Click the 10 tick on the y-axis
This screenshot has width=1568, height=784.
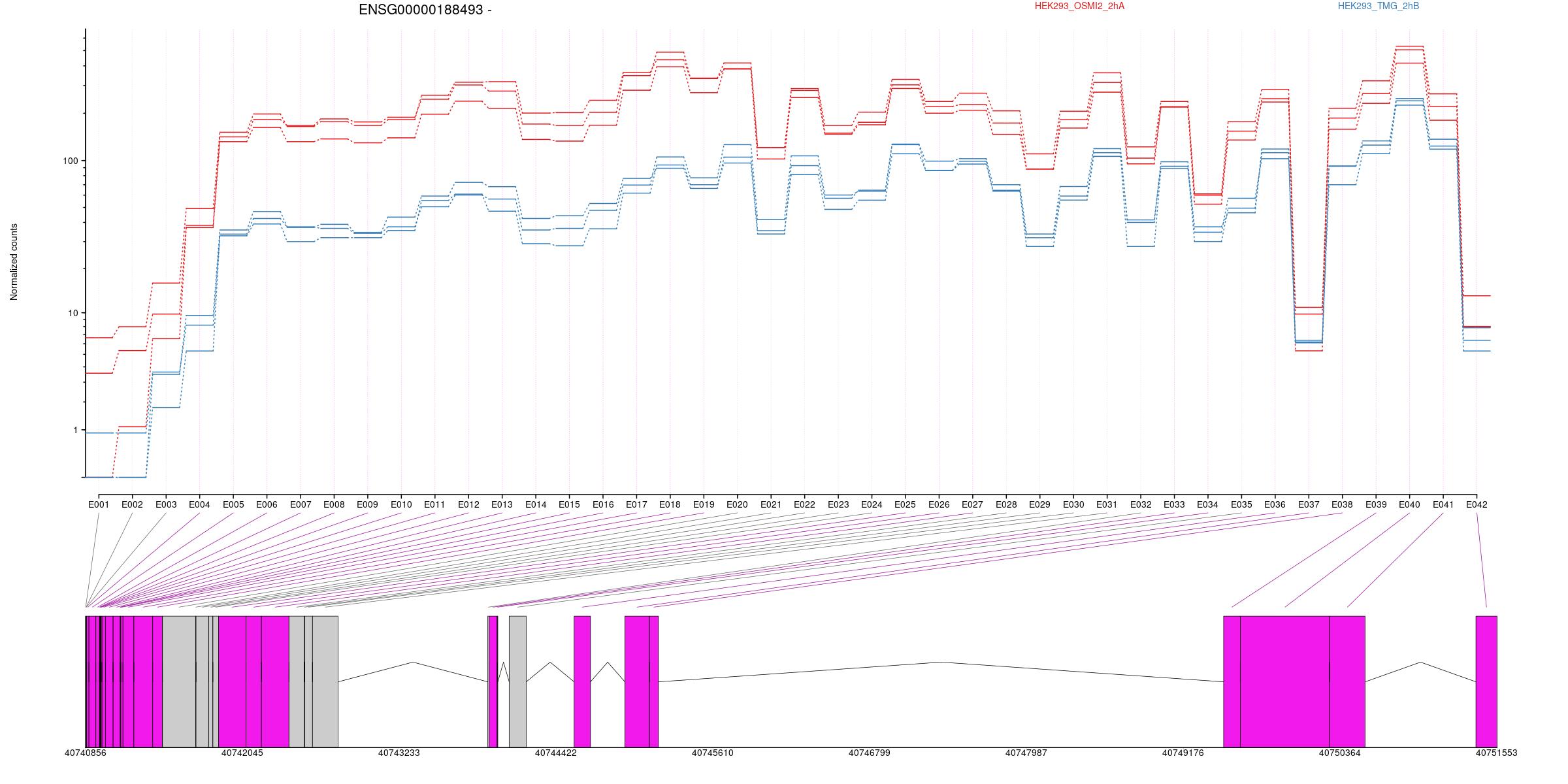(x=73, y=312)
